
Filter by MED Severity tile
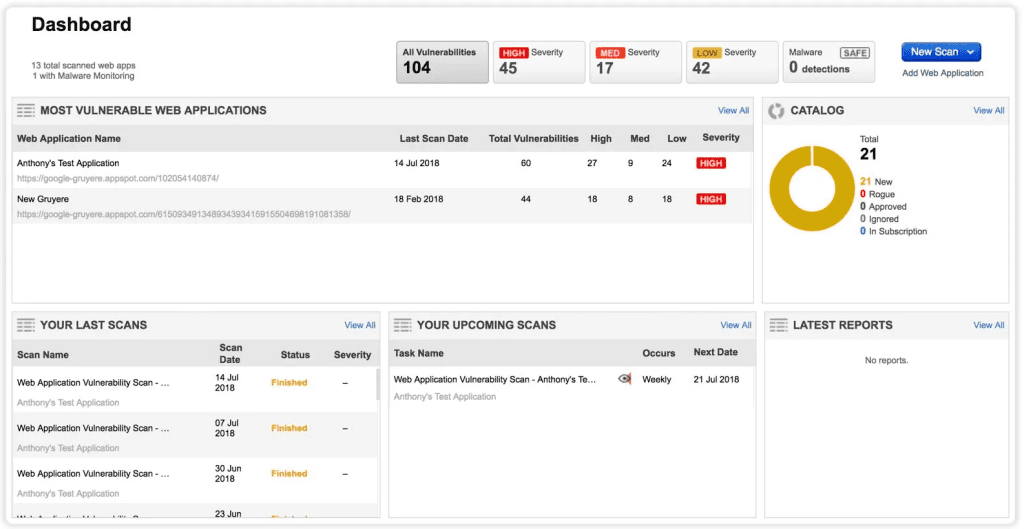(x=634, y=62)
